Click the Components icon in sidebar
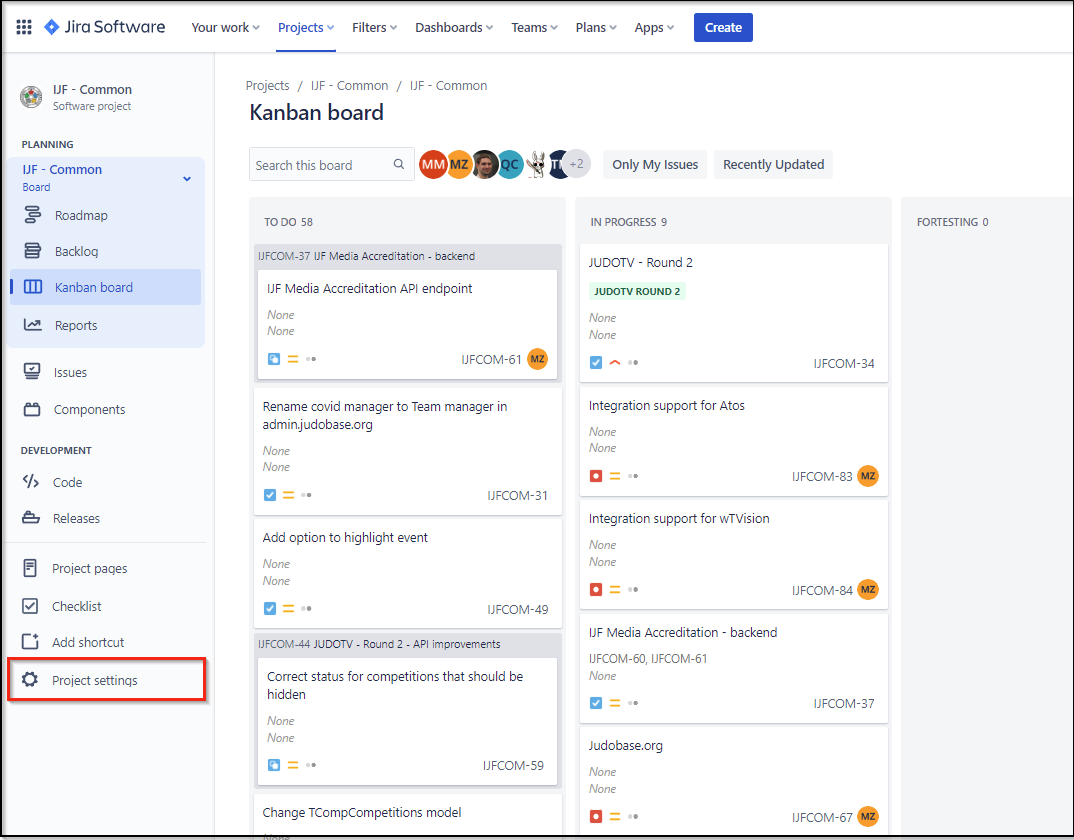Image resolution: width=1074 pixels, height=840 pixels. coord(32,409)
